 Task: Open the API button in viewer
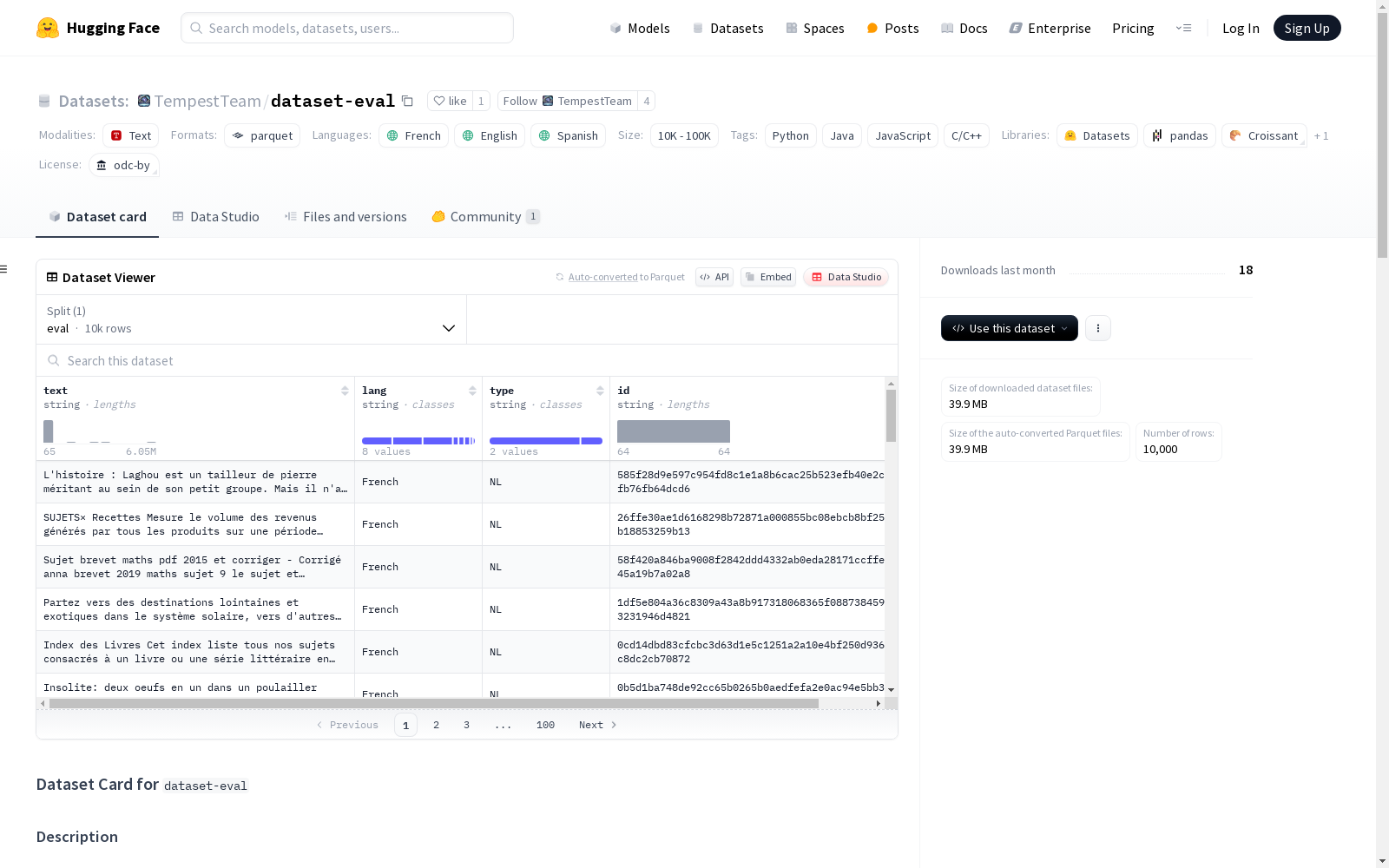[x=714, y=277]
